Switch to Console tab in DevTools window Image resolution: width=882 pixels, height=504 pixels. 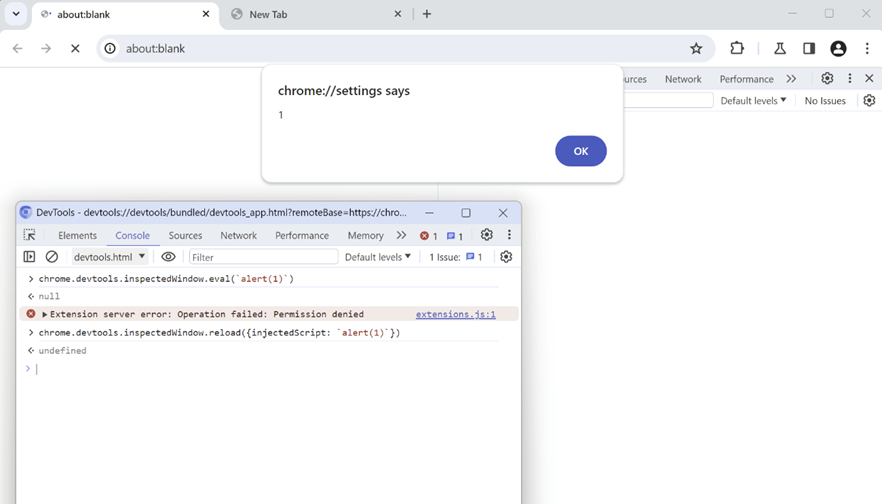(132, 236)
